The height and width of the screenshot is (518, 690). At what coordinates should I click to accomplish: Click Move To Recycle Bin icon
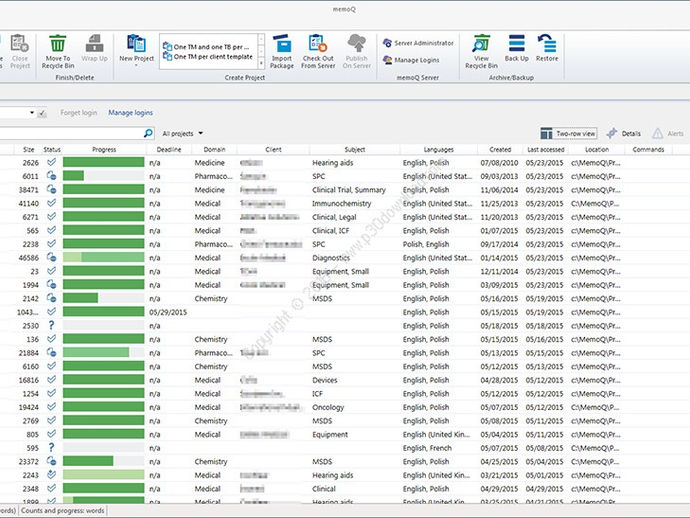(58, 44)
